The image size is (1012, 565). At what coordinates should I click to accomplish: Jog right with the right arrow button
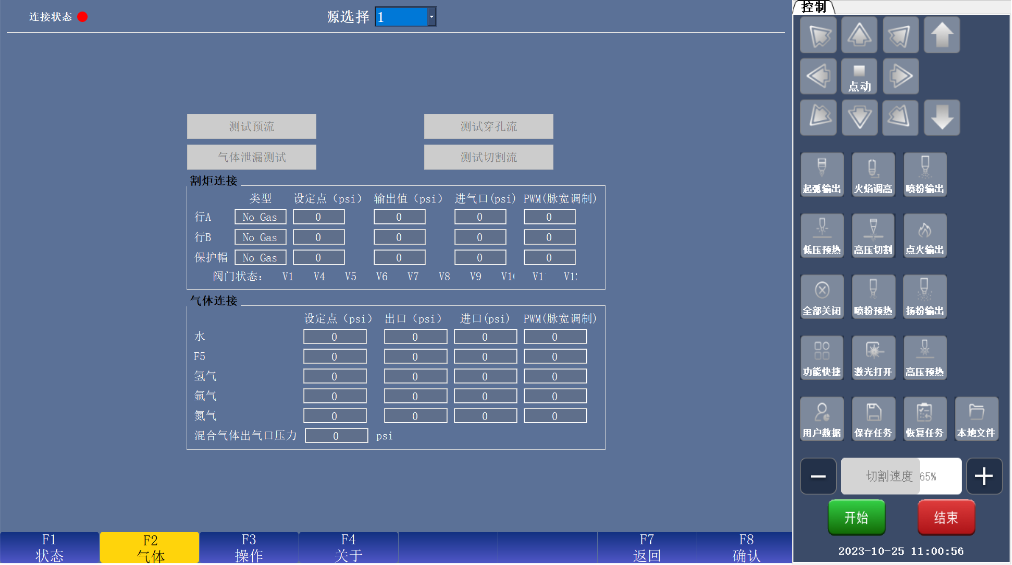coord(900,76)
